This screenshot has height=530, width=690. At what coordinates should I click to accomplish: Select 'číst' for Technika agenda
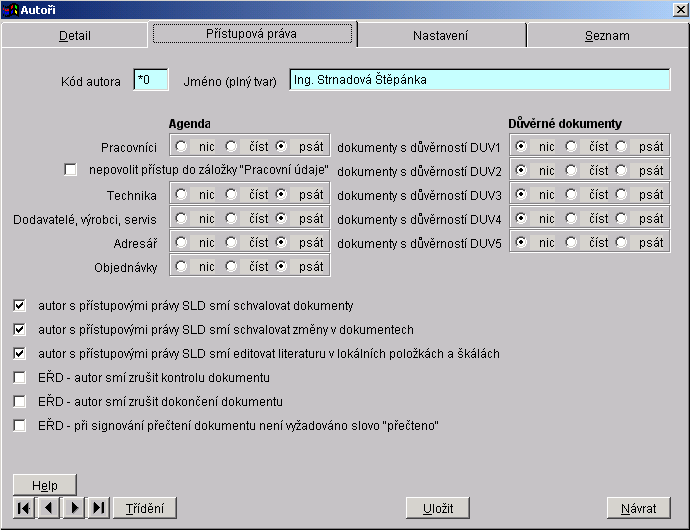pyautogui.click(x=232, y=194)
